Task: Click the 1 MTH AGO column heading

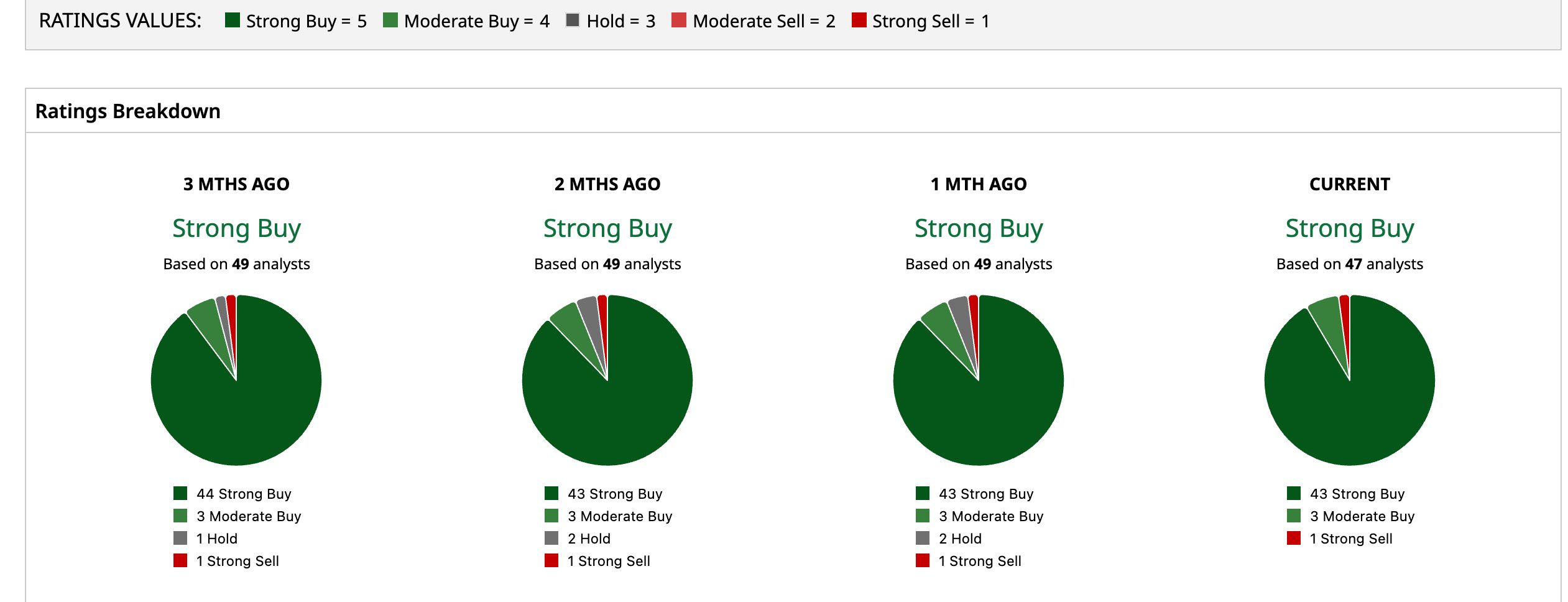Action: (979, 184)
